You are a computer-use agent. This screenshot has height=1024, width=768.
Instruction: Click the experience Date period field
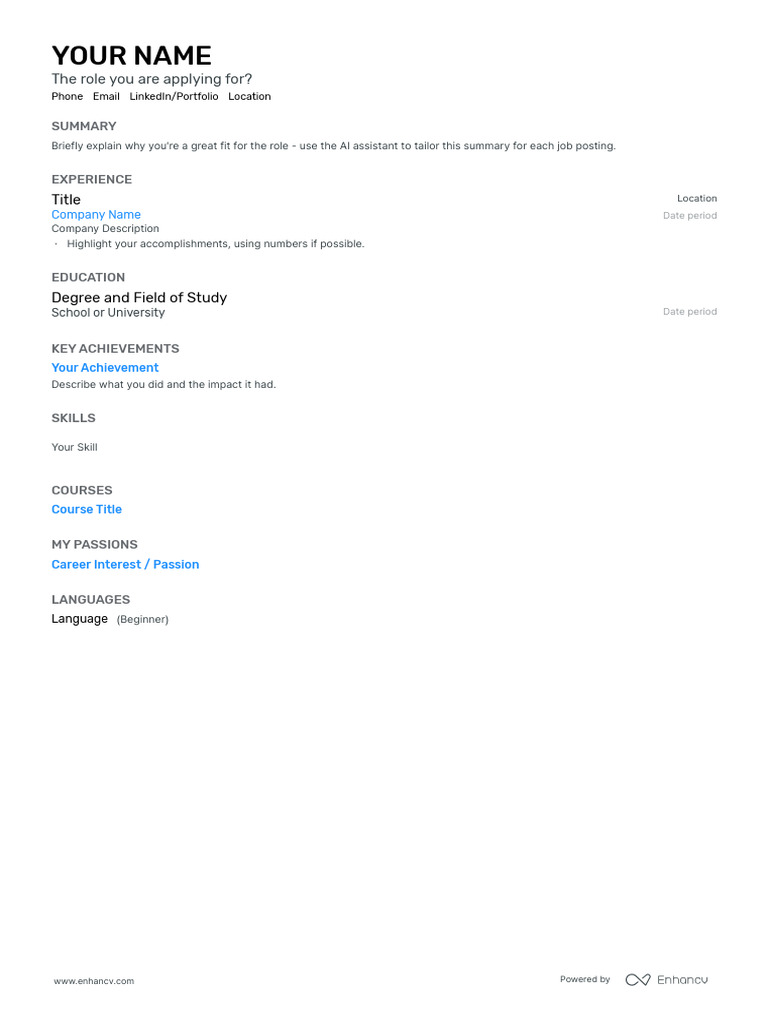pos(690,216)
